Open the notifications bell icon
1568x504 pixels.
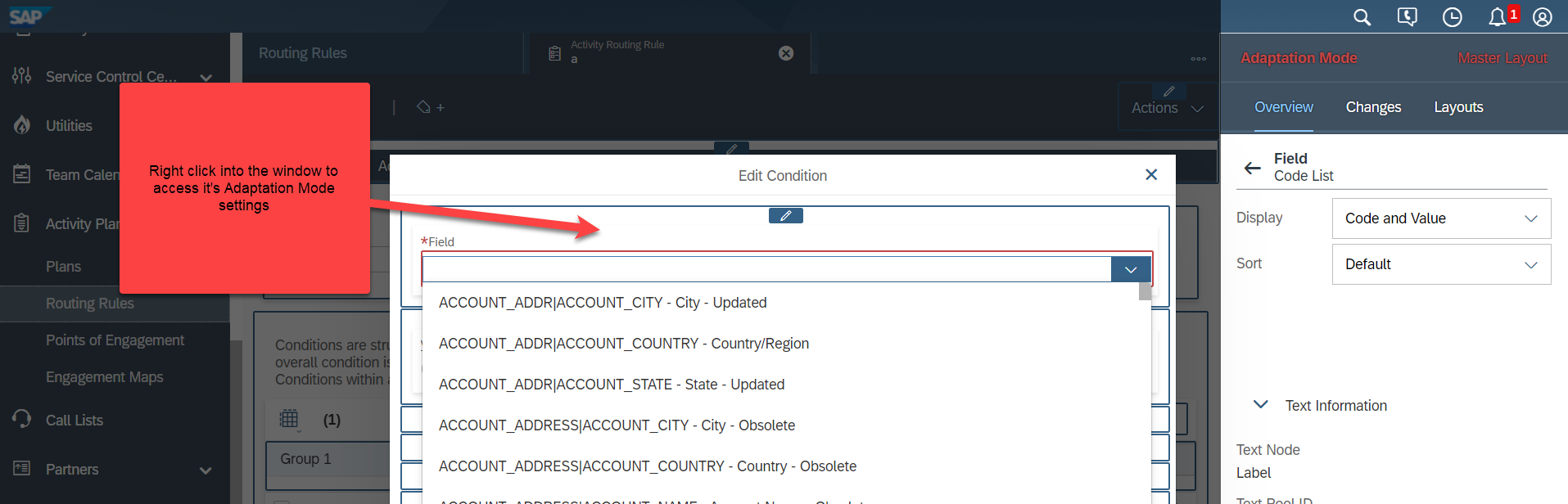click(1497, 17)
